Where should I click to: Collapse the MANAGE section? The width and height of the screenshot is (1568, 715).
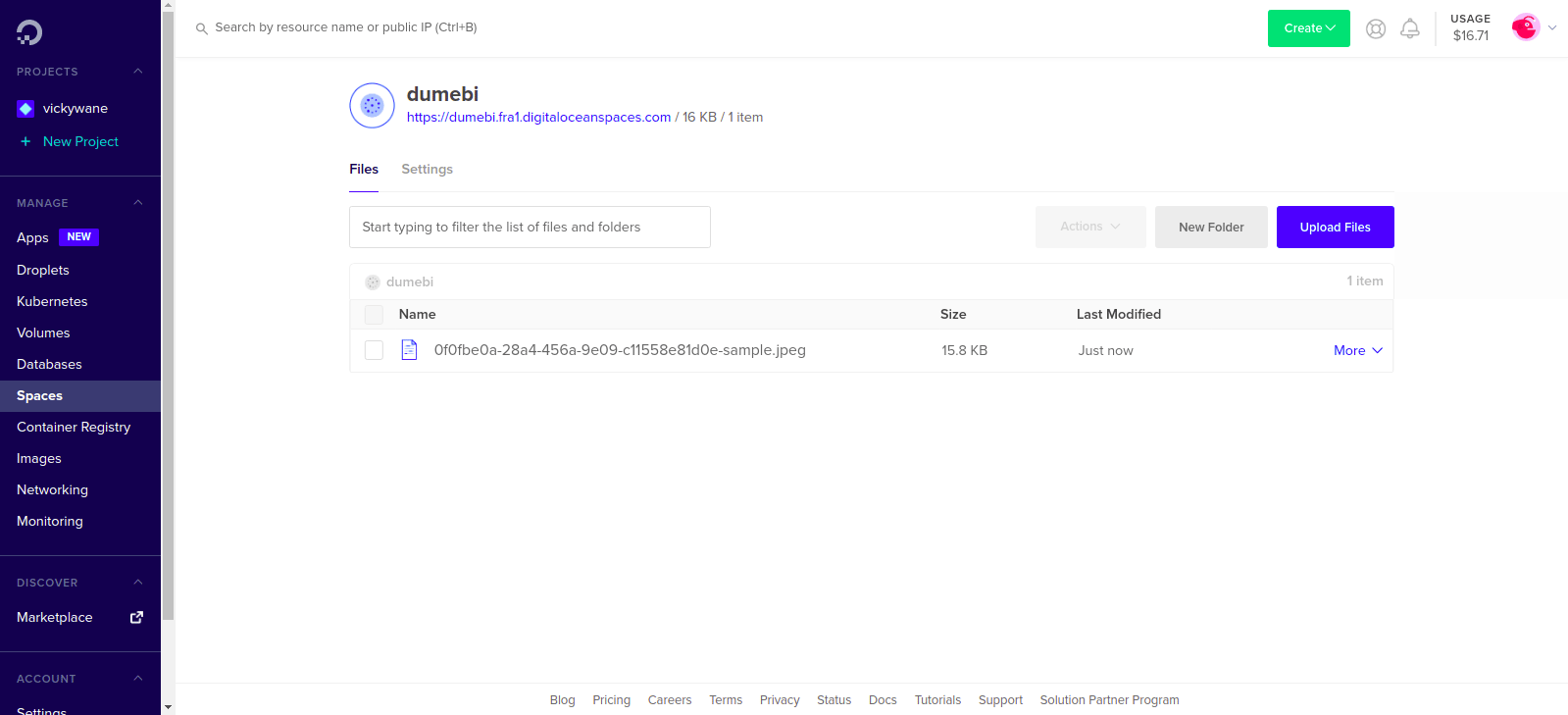pos(138,202)
